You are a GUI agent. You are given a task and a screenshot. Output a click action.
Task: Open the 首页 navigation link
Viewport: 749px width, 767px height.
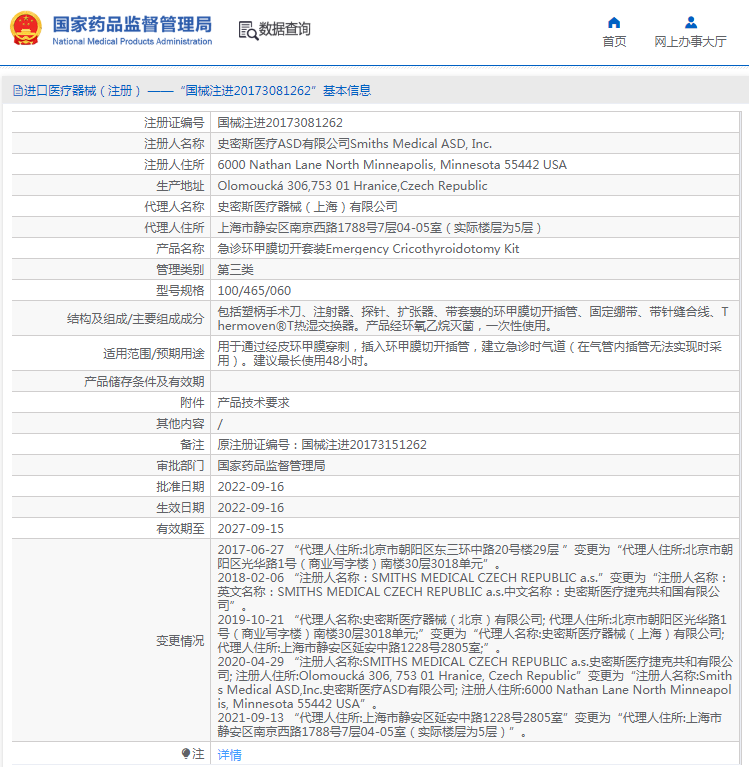614,41
